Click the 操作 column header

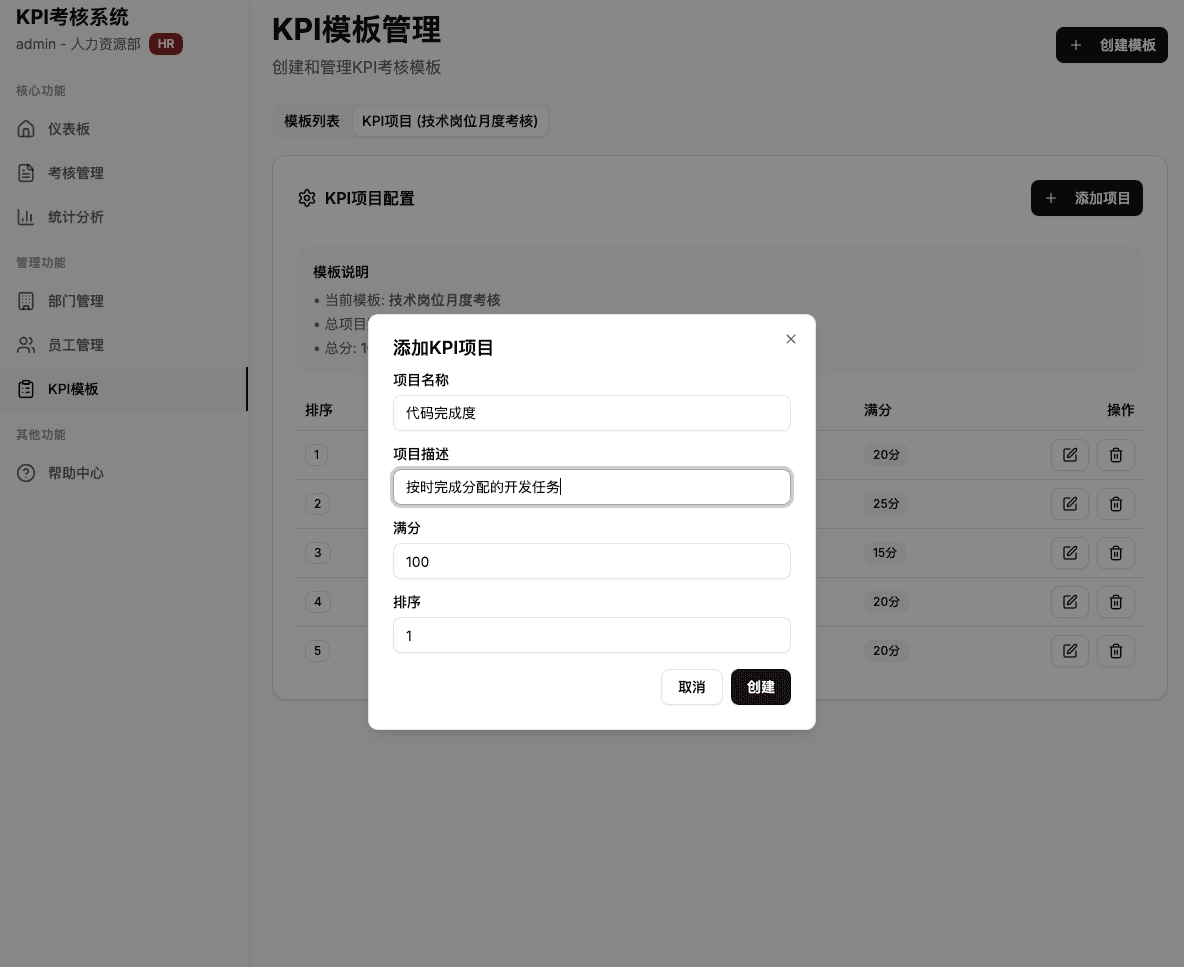pyautogui.click(x=1121, y=410)
